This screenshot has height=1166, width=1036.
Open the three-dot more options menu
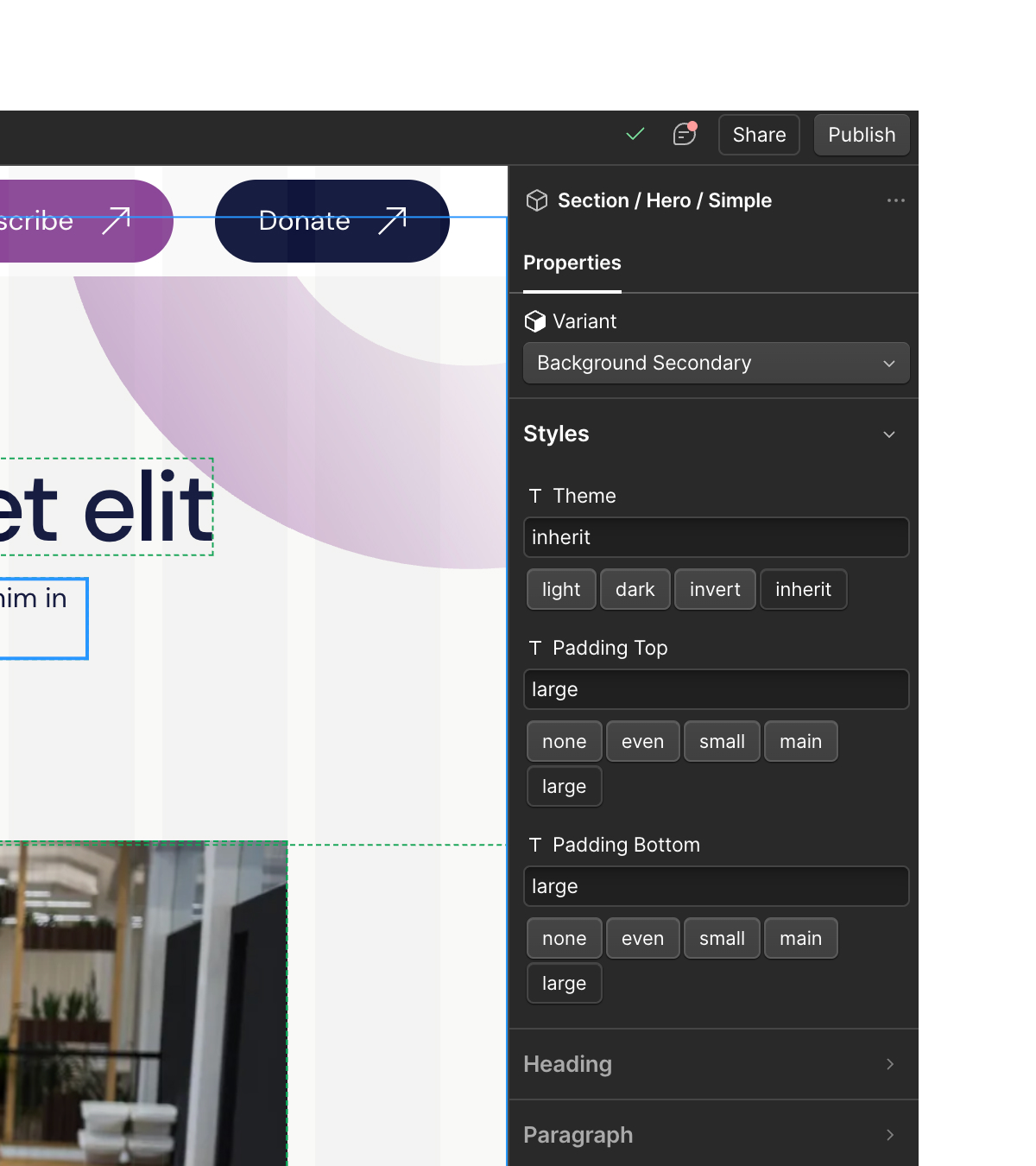pos(896,200)
